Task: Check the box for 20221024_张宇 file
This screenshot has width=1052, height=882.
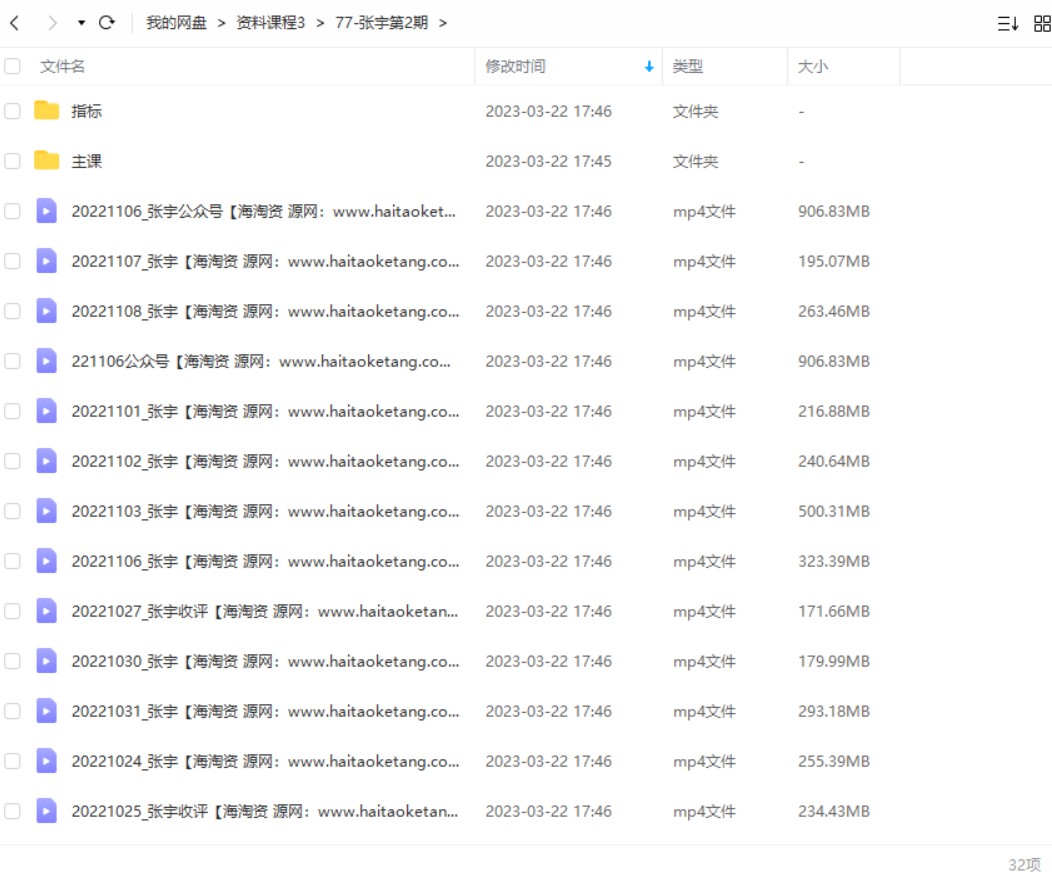Action: (12, 761)
